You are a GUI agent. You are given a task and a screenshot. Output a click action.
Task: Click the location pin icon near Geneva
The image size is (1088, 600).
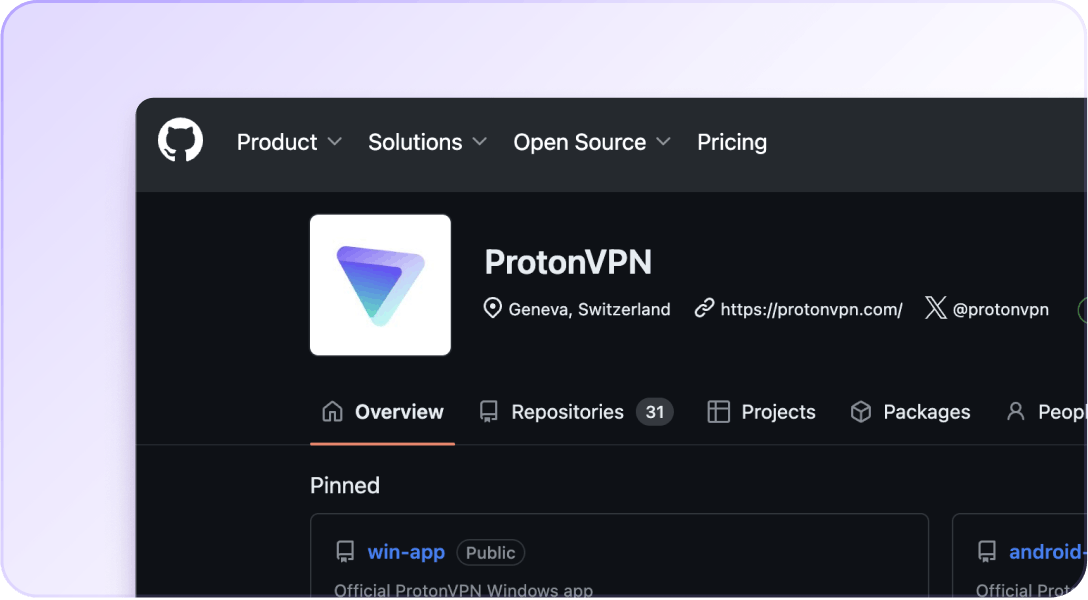(492, 308)
